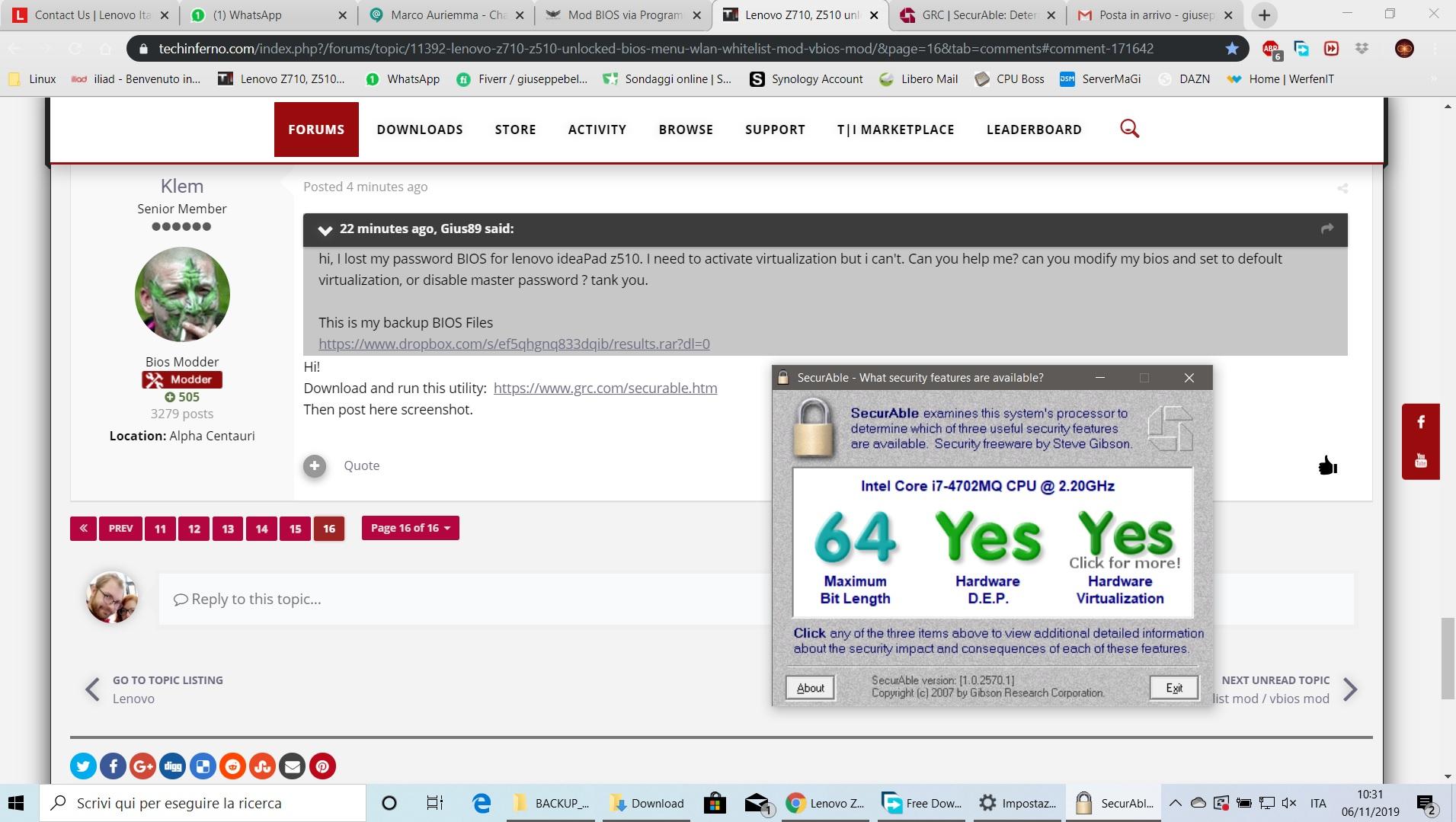Open Klem's profile name link
Image resolution: width=1456 pixels, height=822 pixels.
[x=182, y=186]
